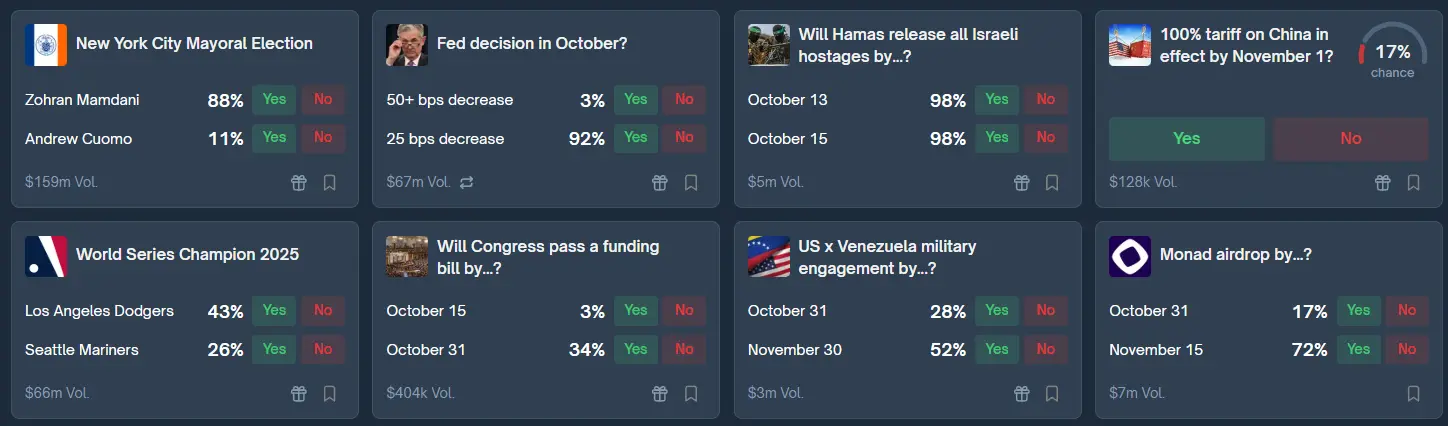The height and width of the screenshot is (426, 1448).
Task: Click the 17% chance gauge on tariff card
Action: coord(1392,55)
